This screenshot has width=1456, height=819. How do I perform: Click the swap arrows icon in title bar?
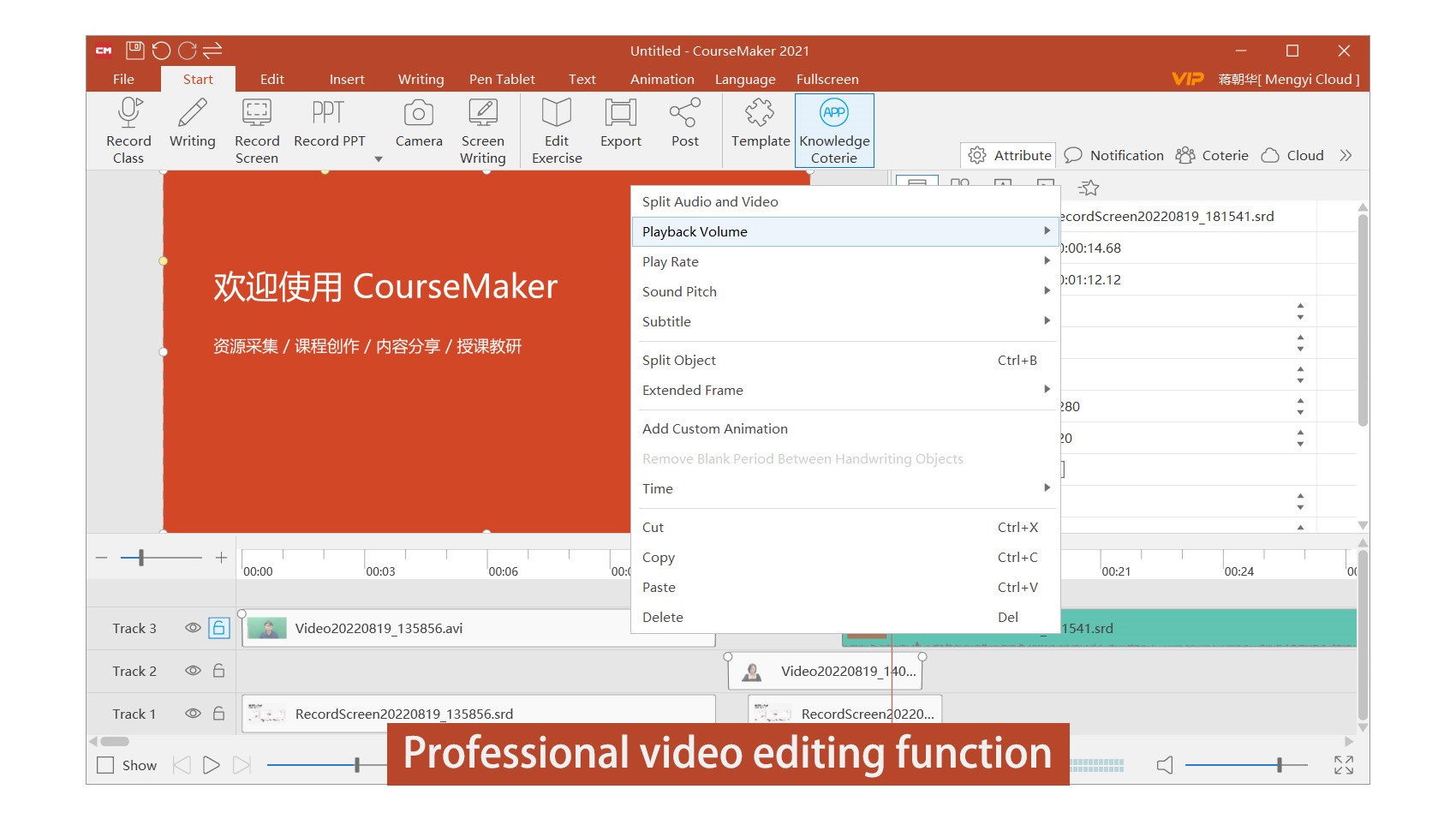coord(212,51)
